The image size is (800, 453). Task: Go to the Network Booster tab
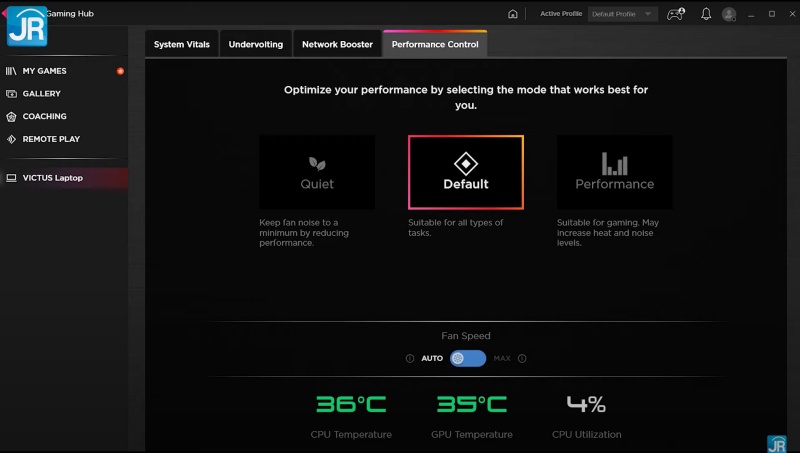point(337,44)
